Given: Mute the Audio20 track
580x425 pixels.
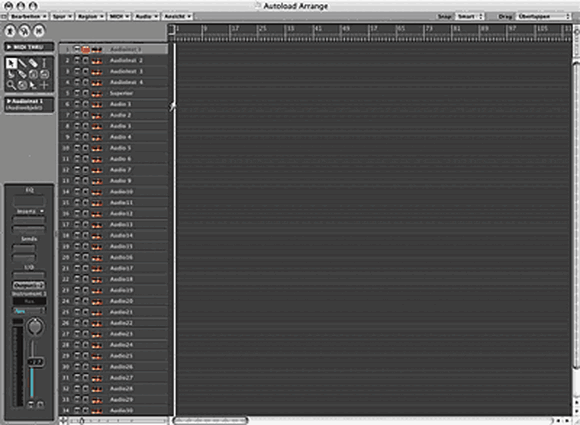Looking at the screenshot, I should [77, 301].
